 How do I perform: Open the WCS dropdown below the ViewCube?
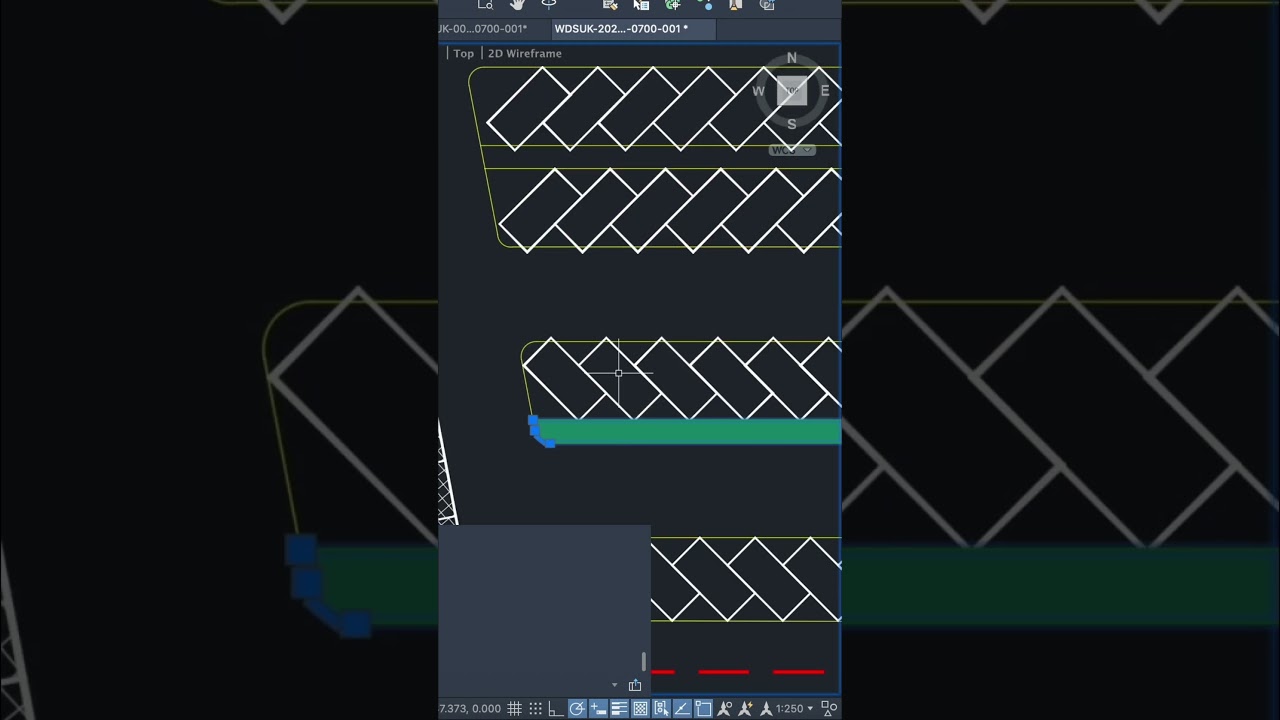click(792, 150)
